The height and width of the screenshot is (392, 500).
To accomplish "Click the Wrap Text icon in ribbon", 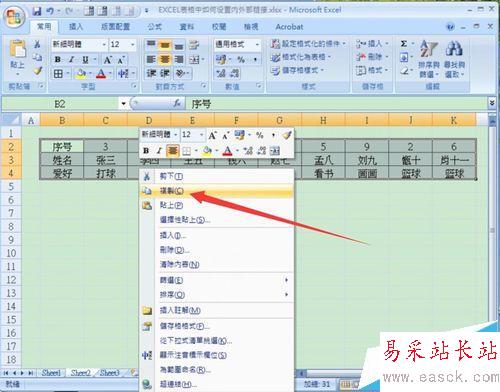I will 194,44.
